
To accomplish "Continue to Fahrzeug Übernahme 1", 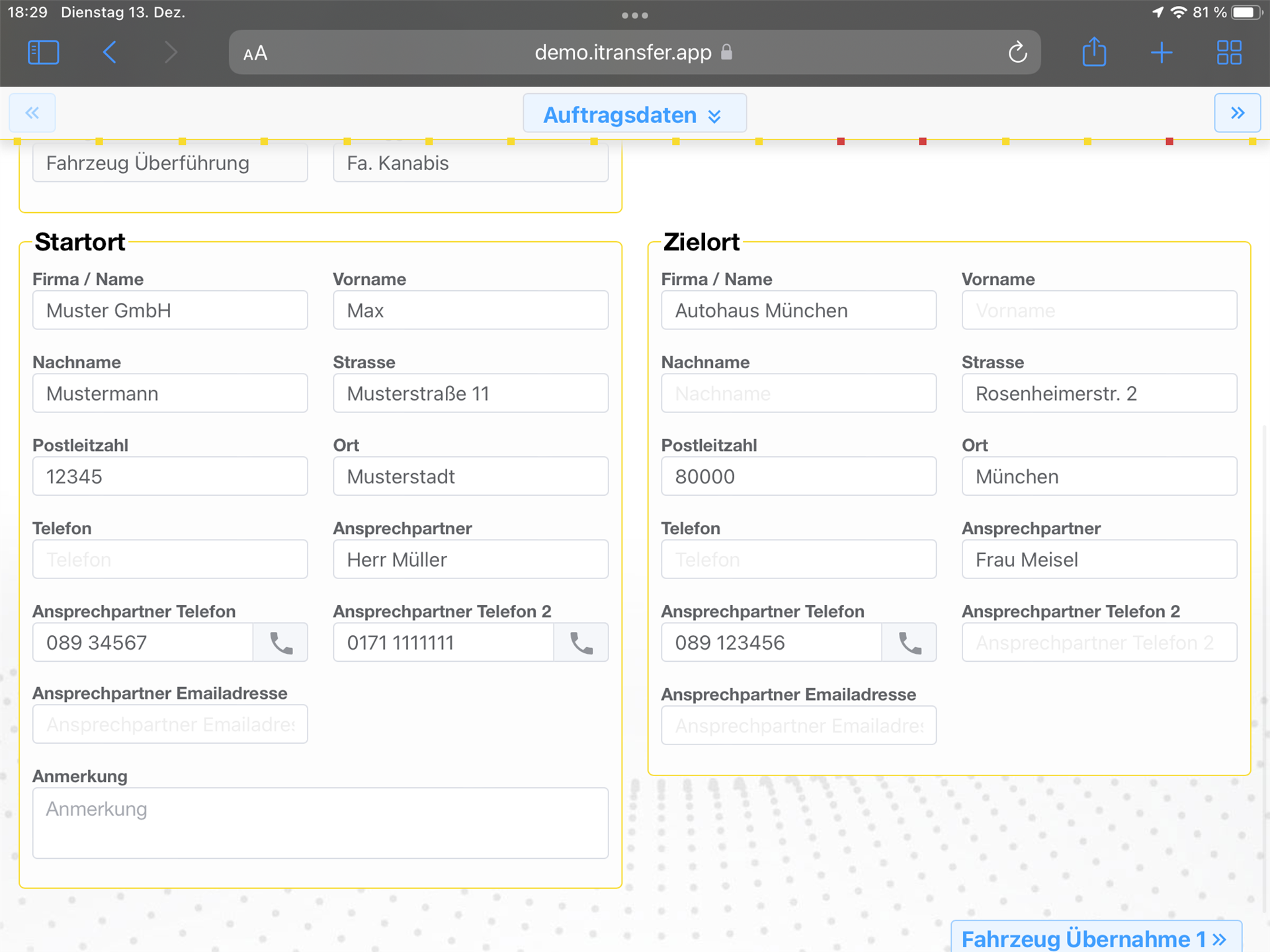I will point(1095,938).
